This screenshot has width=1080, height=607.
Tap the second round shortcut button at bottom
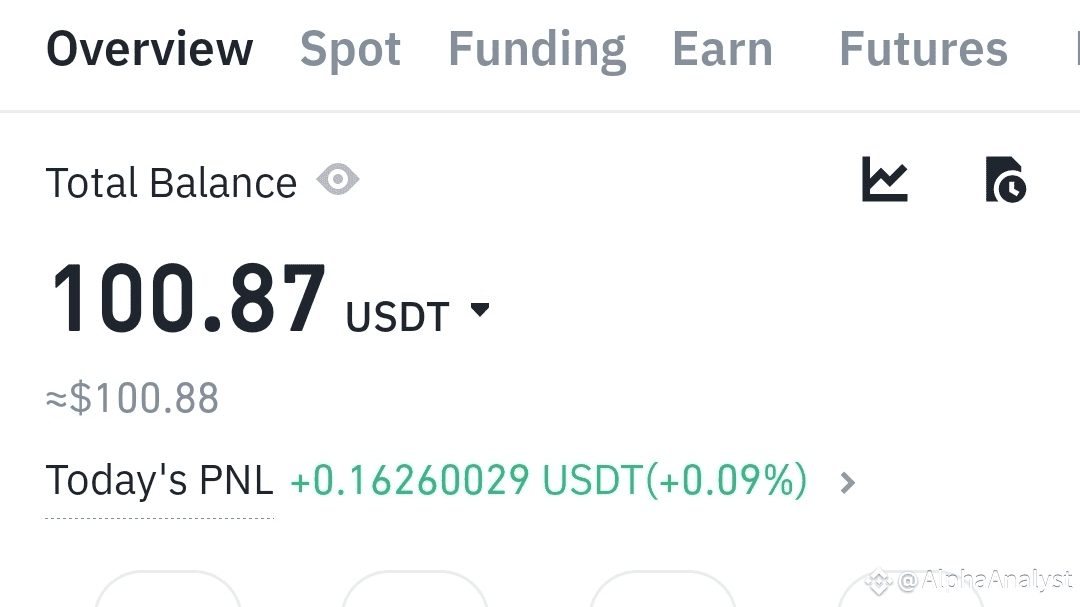[415, 589]
